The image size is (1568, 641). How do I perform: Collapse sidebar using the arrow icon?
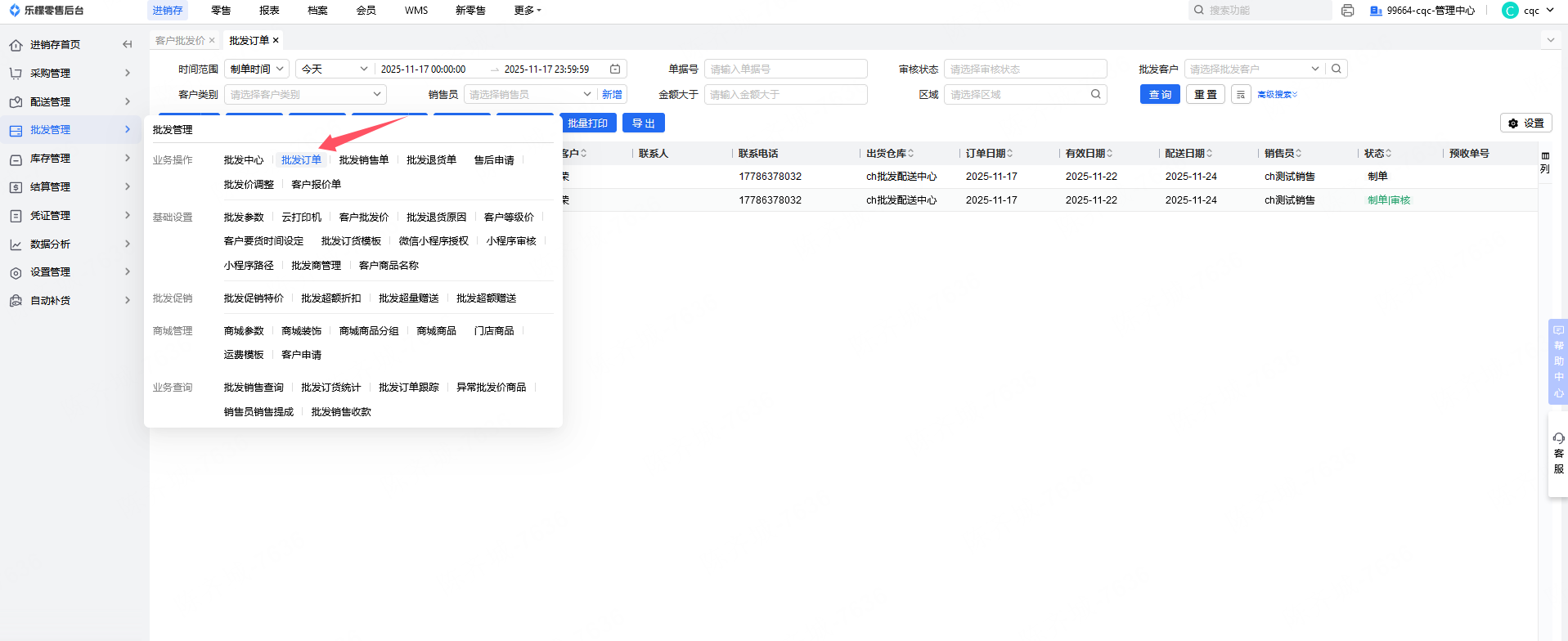point(127,44)
